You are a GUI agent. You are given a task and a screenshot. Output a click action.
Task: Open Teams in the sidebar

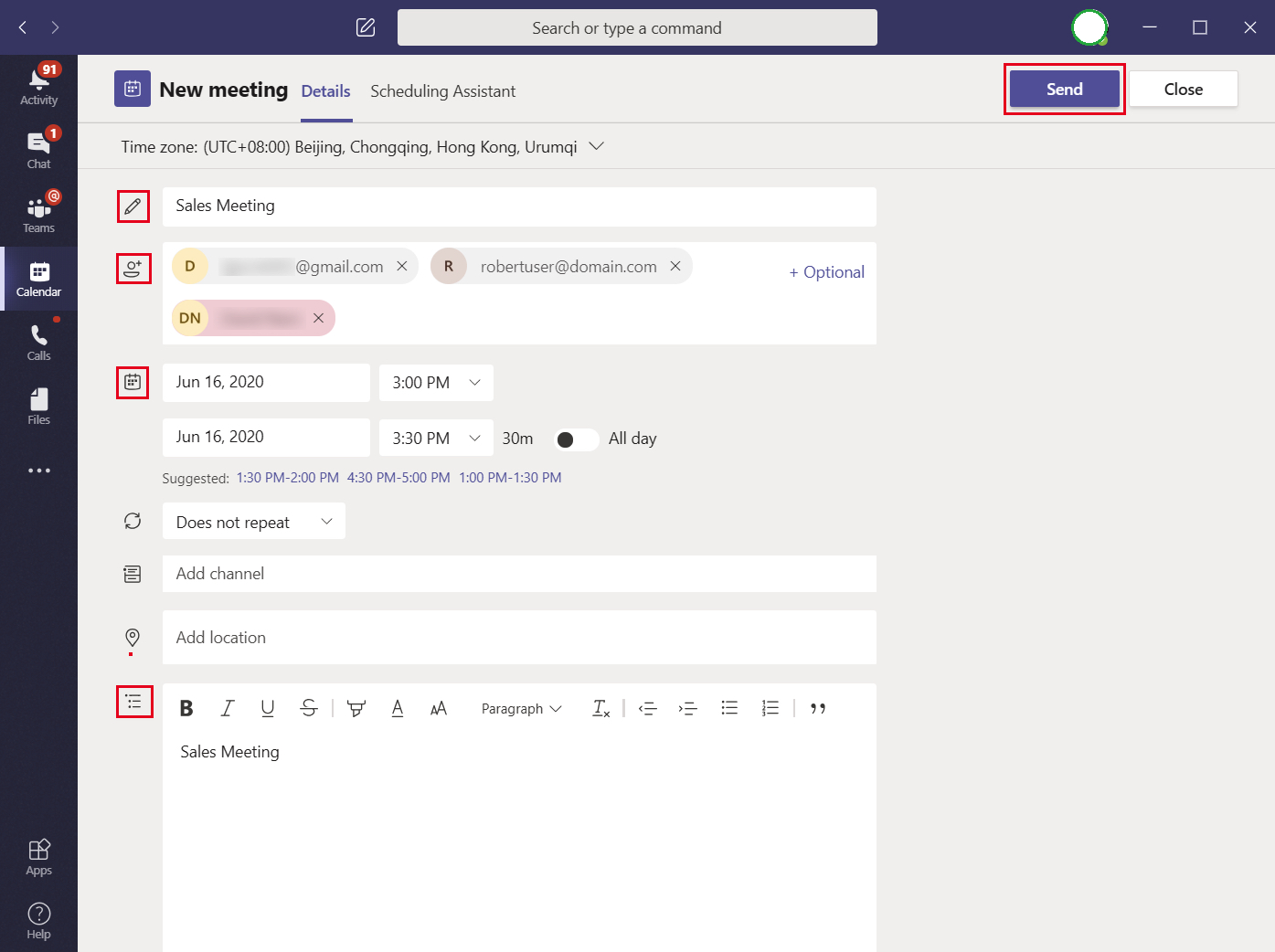[x=38, y=215]
